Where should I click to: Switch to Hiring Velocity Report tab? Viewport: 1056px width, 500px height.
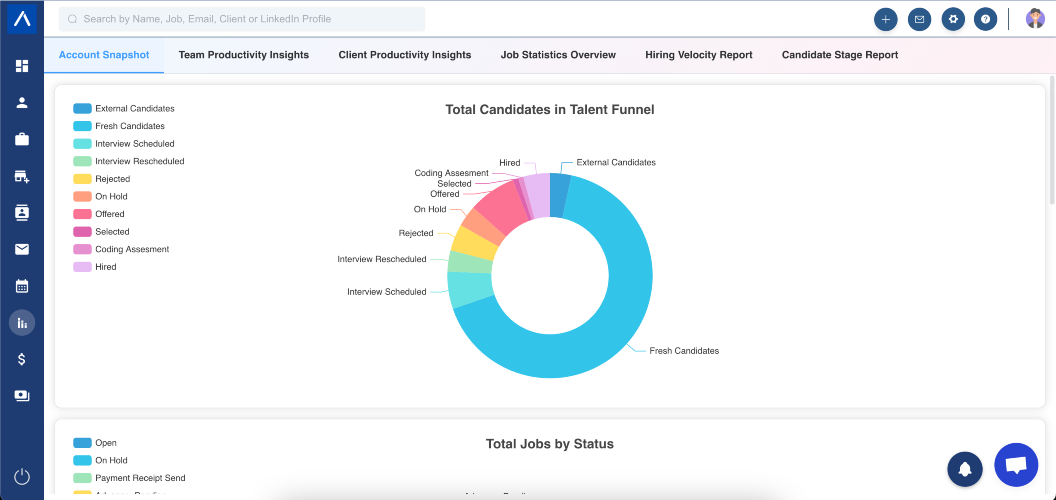click(x=698, y=55)
